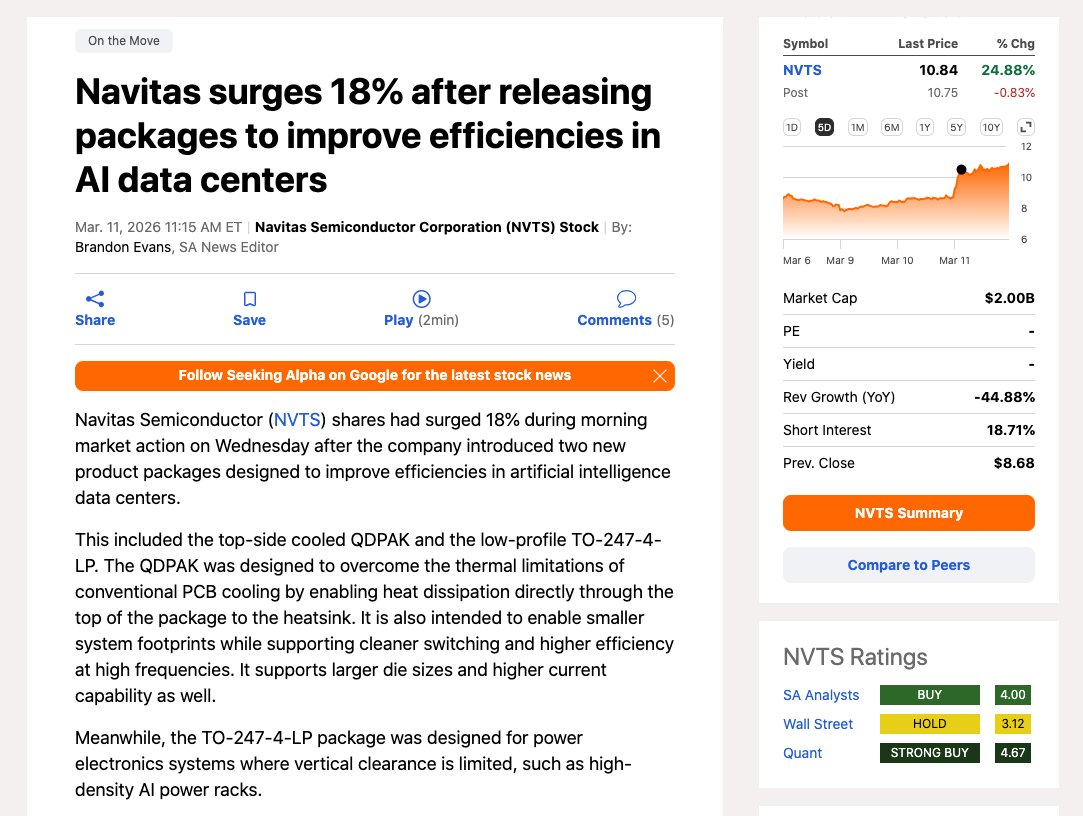The height and width of the screenshot is (816, 1083).
Task: Open Navitas Semiconductor Corporation (NVTS) Stock link
Action: coord(427,227)
